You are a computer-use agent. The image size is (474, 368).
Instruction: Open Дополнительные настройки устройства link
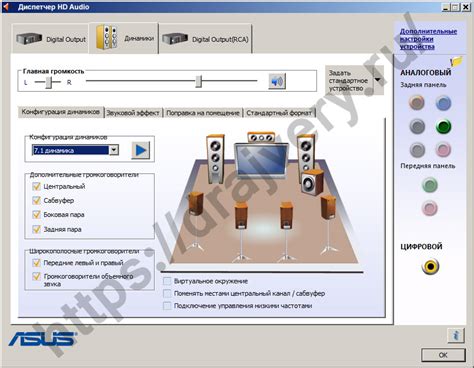pos(428,39)
